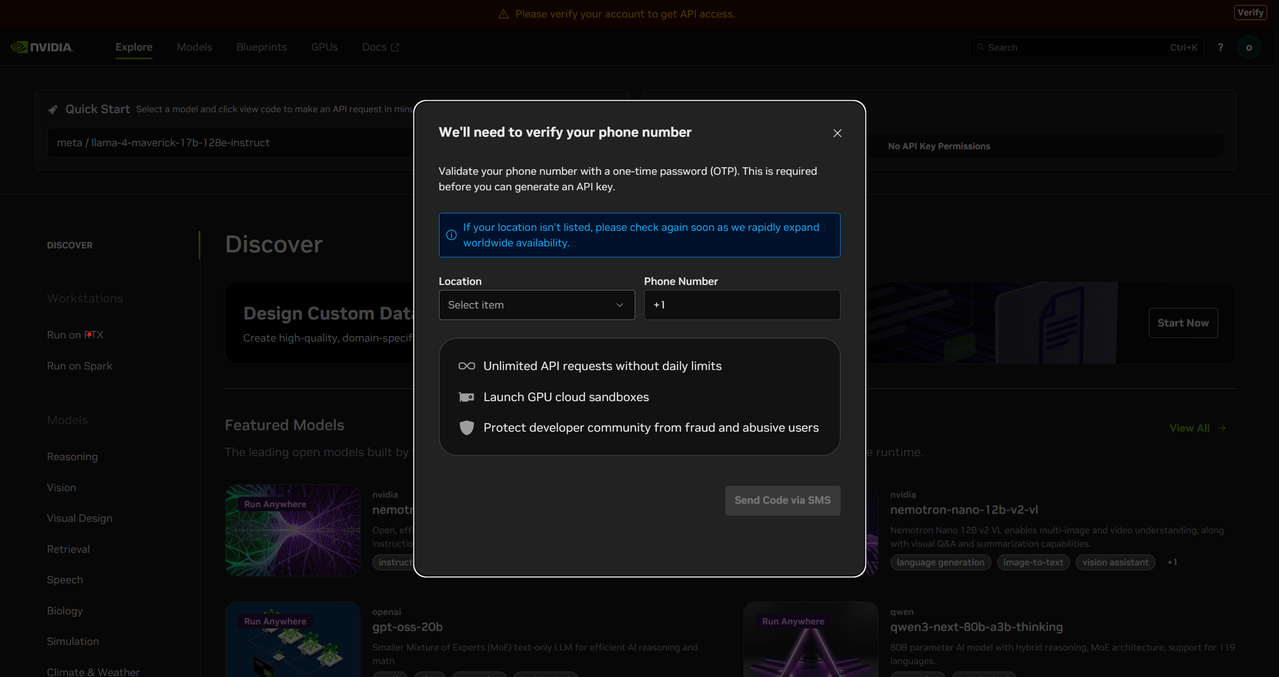Click the View All link

pos(1198,428)
